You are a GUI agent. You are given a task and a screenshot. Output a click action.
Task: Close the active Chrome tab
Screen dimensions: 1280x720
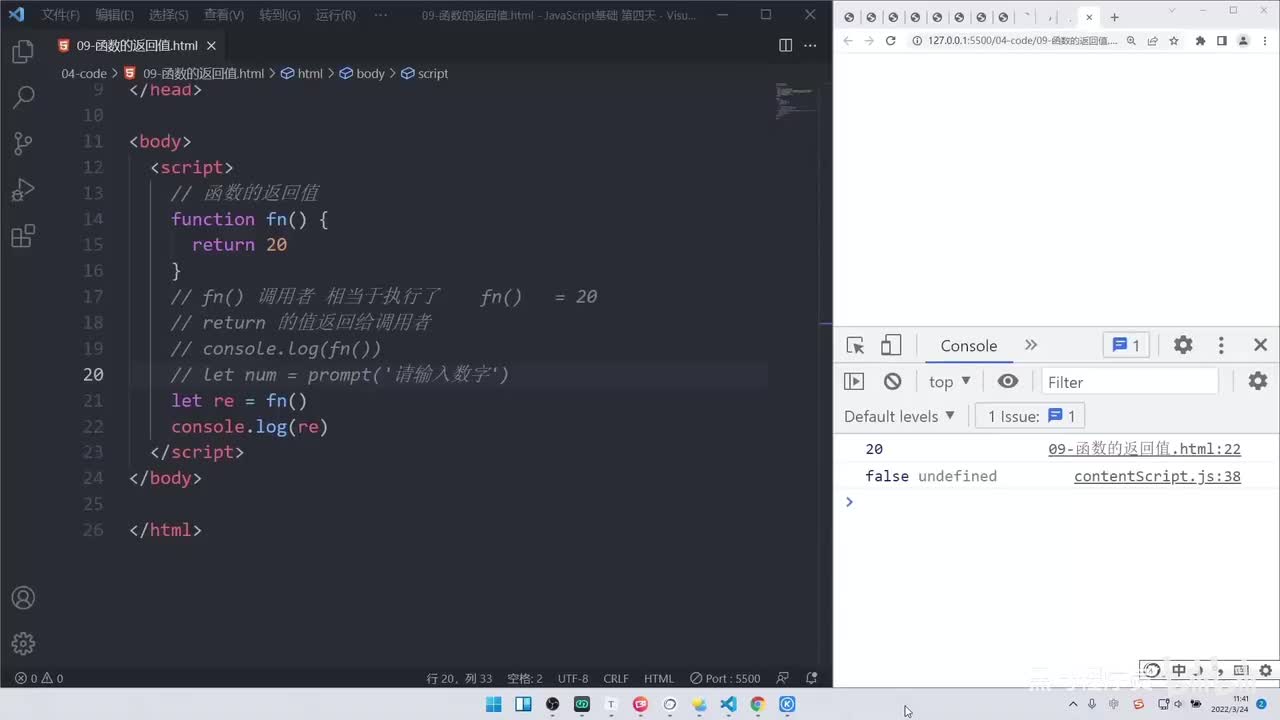click(1089, 17)
